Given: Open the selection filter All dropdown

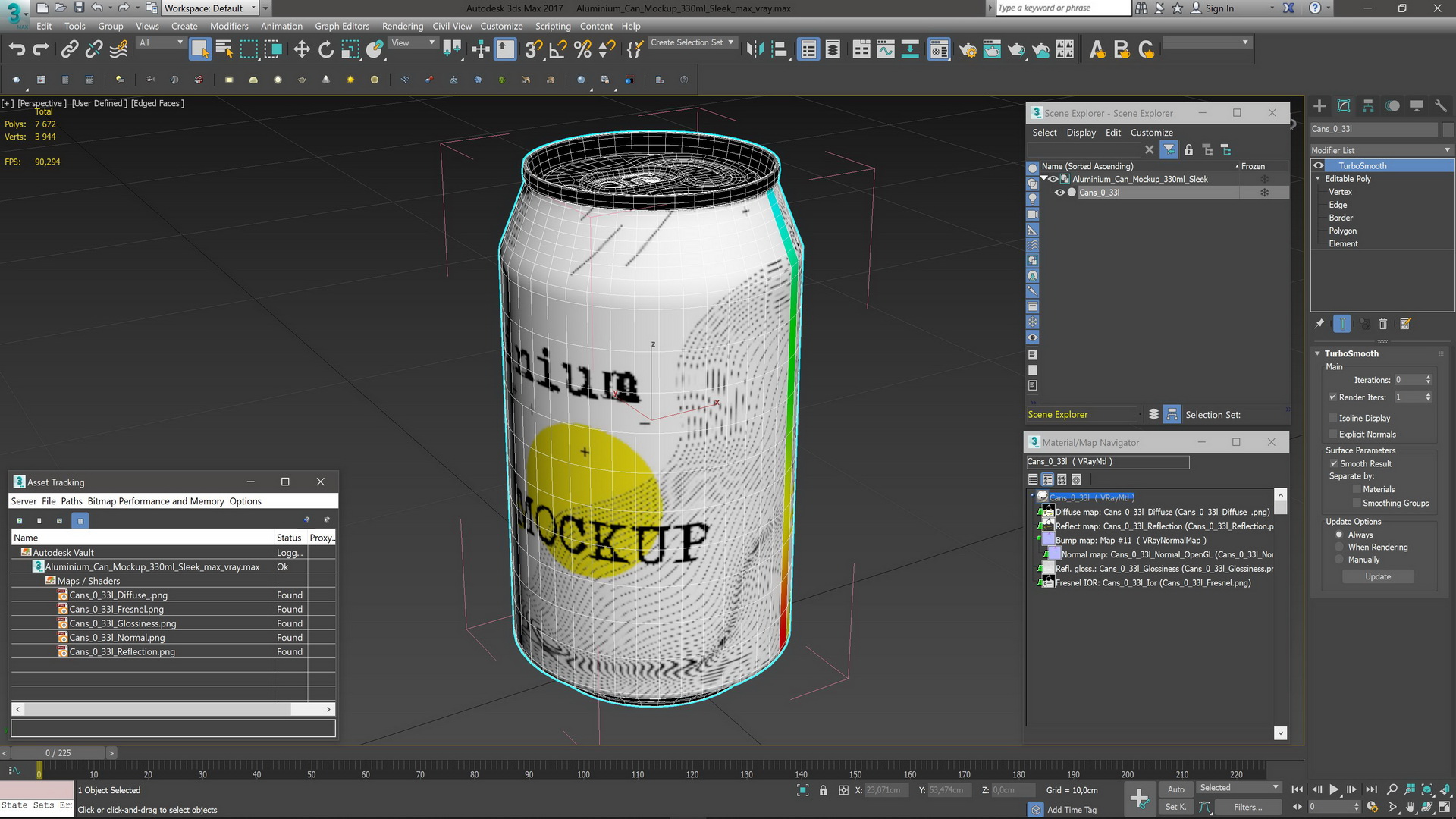Looking at the screenshot, I should pyautogui.click(x=162, y=43).
